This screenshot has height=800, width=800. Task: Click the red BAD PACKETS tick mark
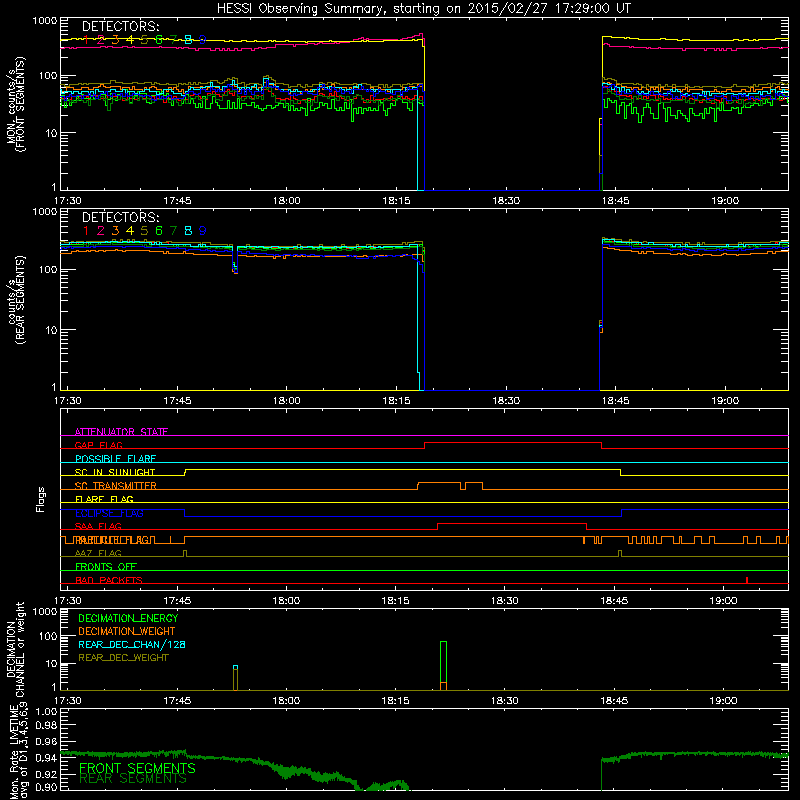746,580
